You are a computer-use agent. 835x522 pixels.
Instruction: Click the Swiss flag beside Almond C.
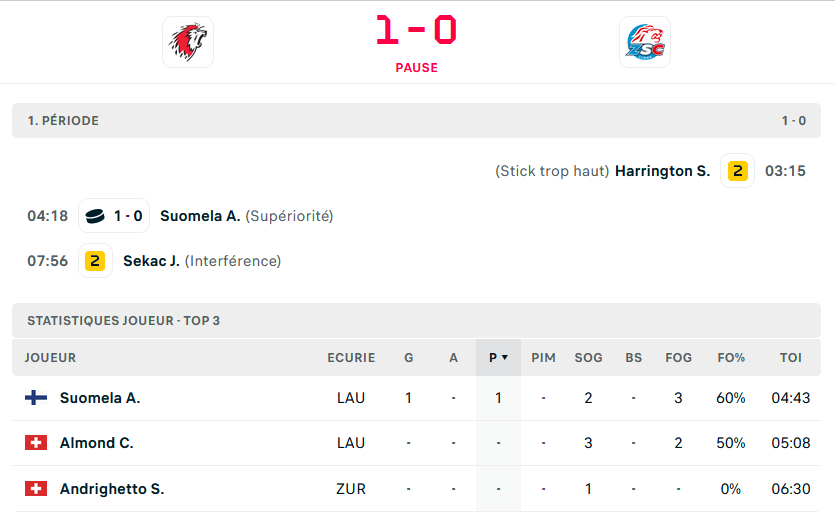point(36,443)
